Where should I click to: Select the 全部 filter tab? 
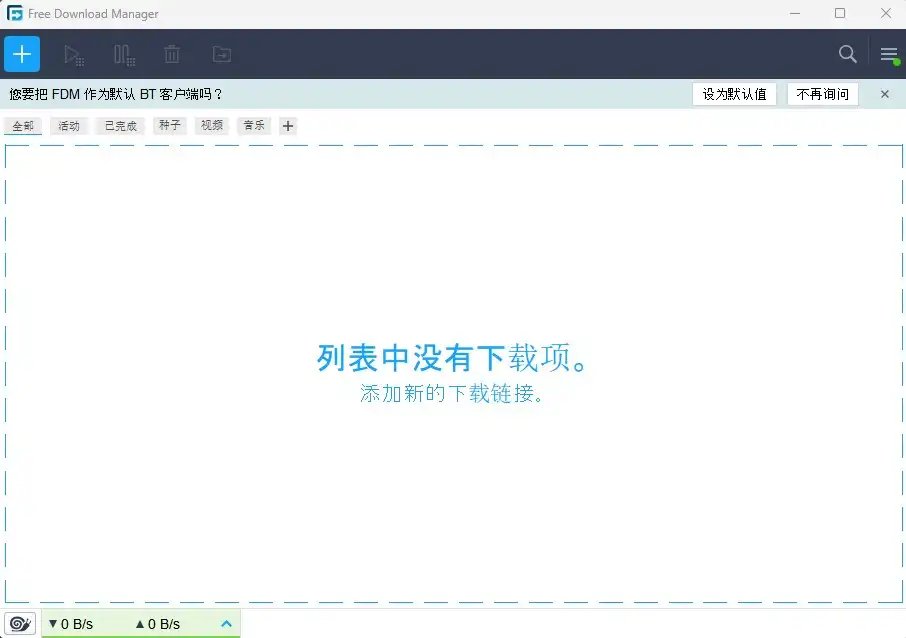click(23, 125)
